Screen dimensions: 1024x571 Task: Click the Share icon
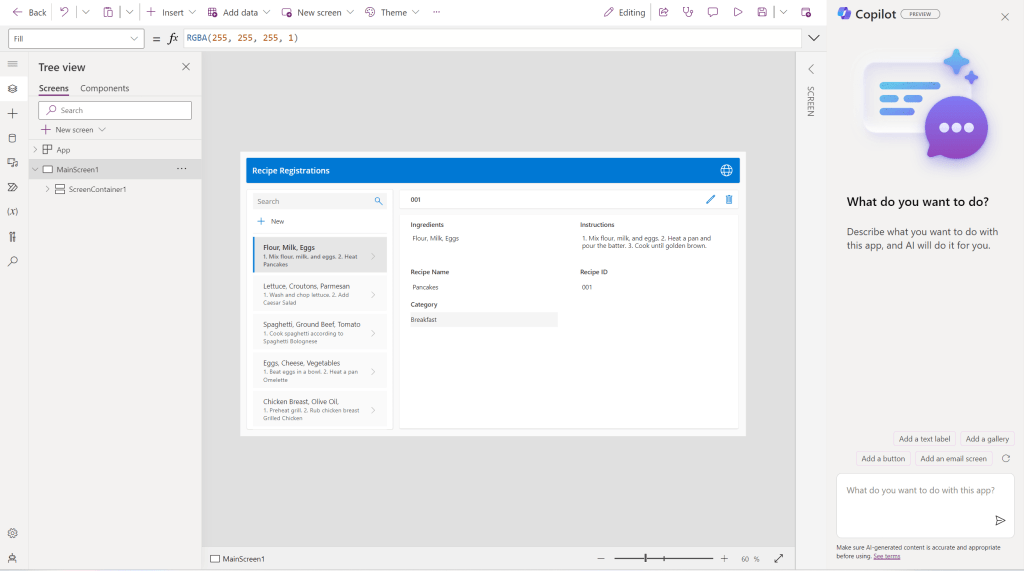664,12
